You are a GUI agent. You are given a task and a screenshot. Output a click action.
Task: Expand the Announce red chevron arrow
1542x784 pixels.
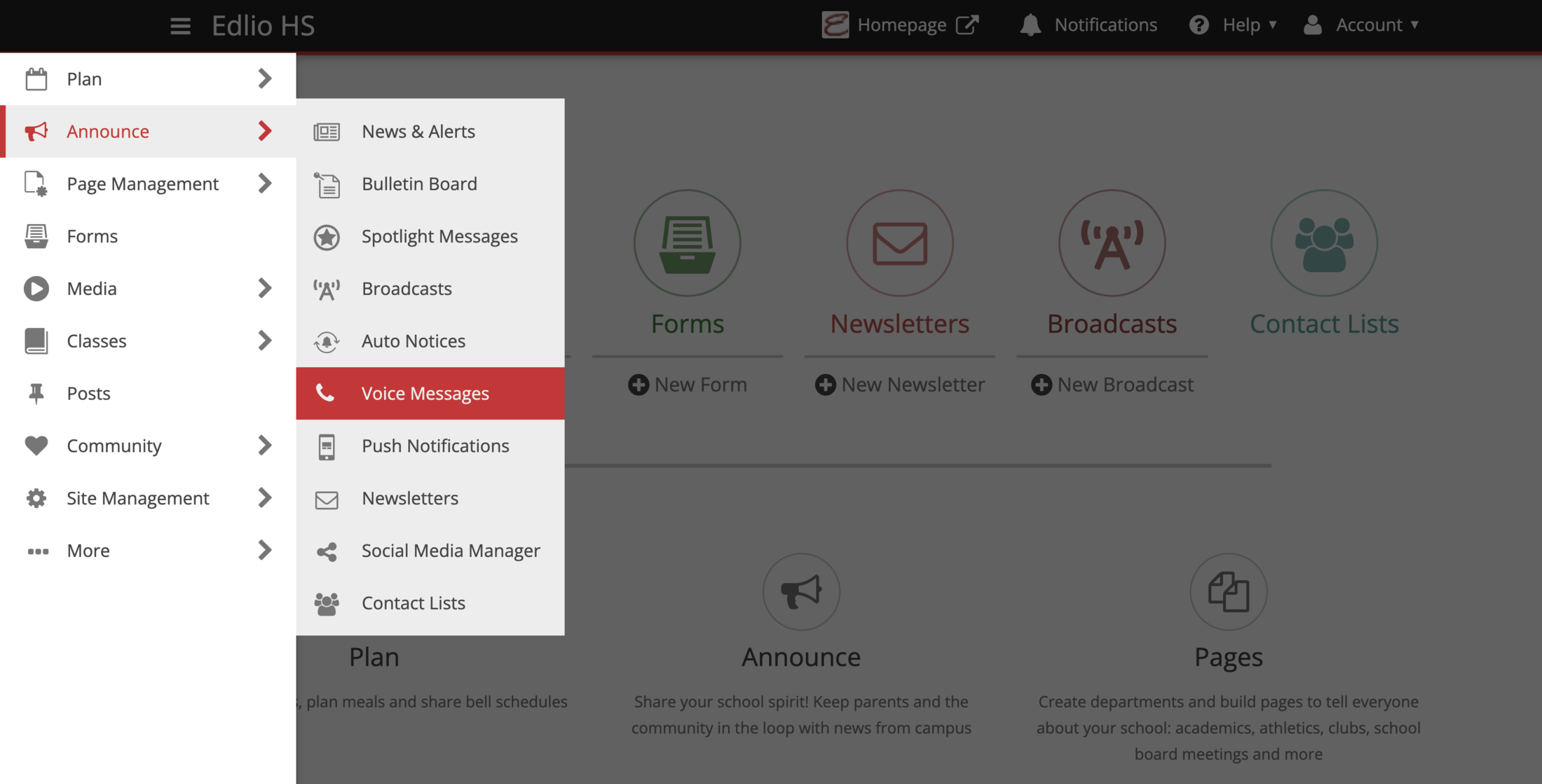pos(264,131)
